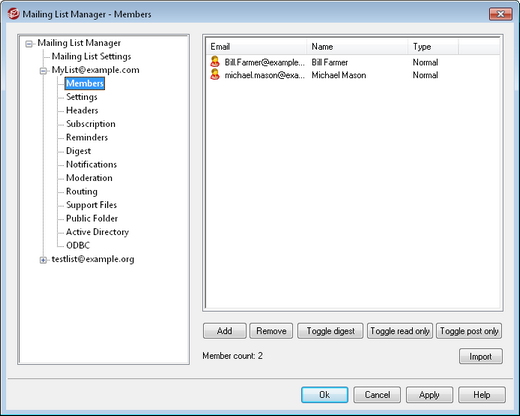Collapse the MyList@example.com tree node
The image size is (520, 416).
43,71
